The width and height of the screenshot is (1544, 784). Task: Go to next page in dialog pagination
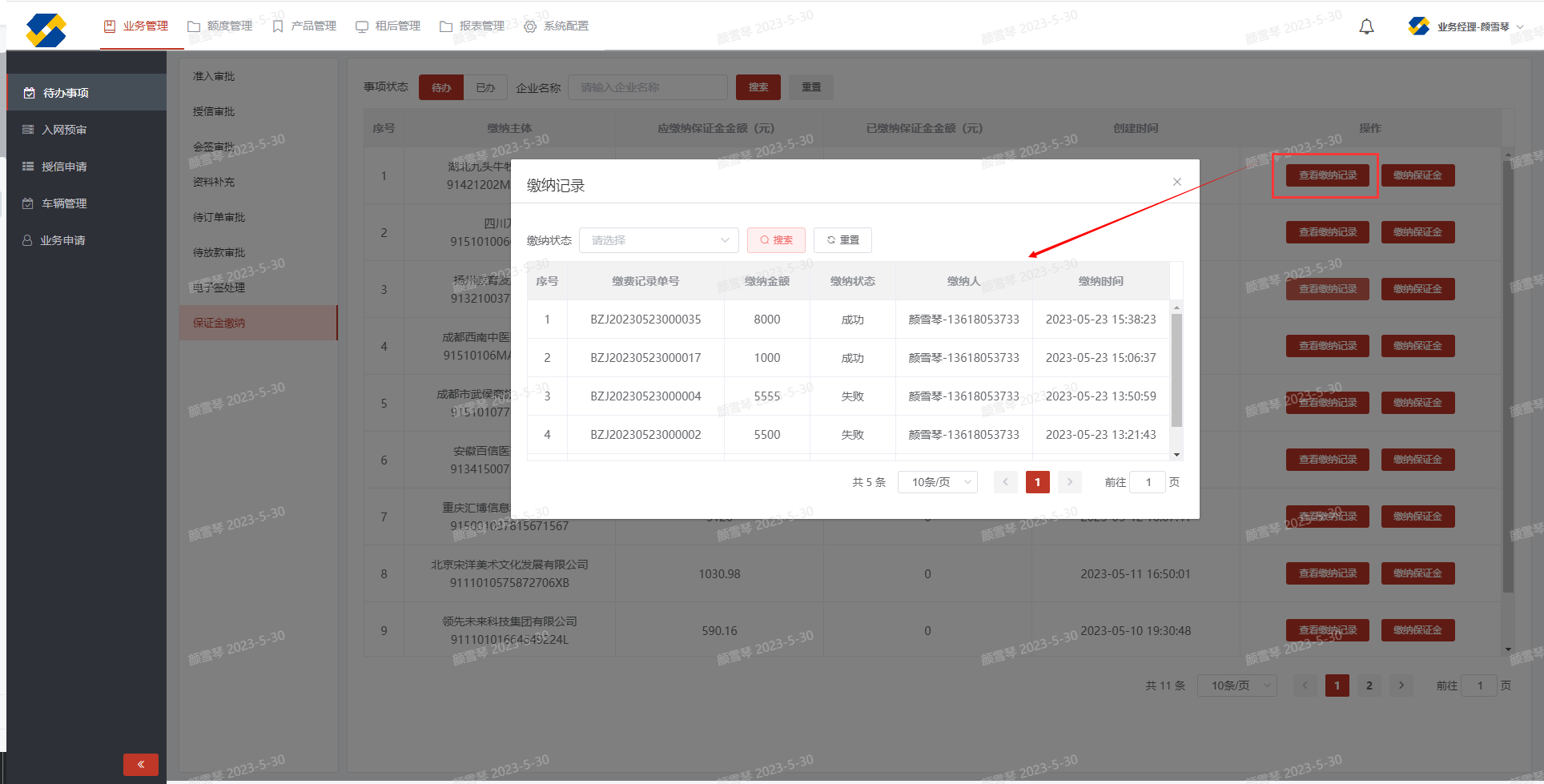click(x=1069, y=482)
